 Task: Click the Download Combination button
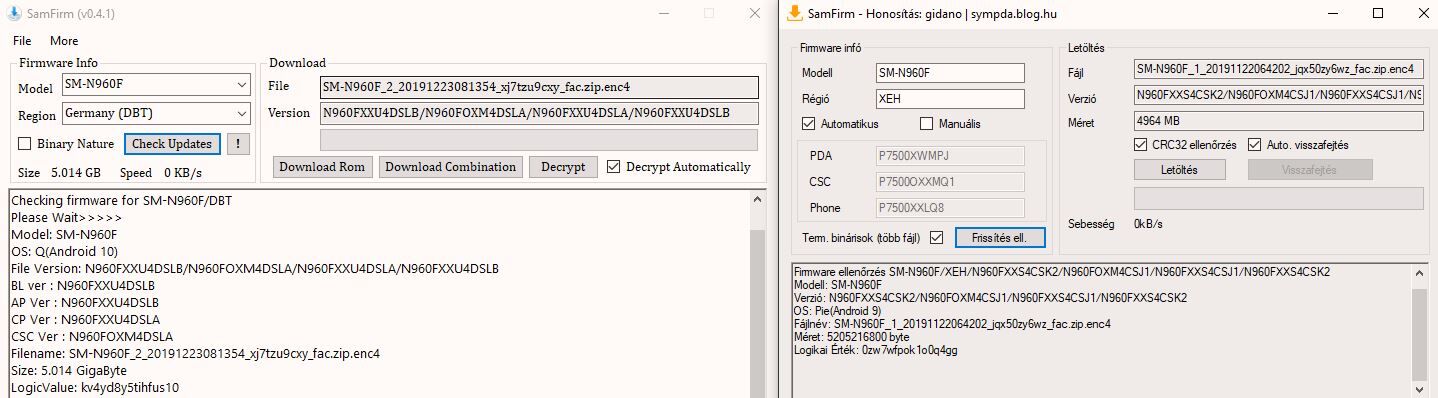(x=450, y=167)
